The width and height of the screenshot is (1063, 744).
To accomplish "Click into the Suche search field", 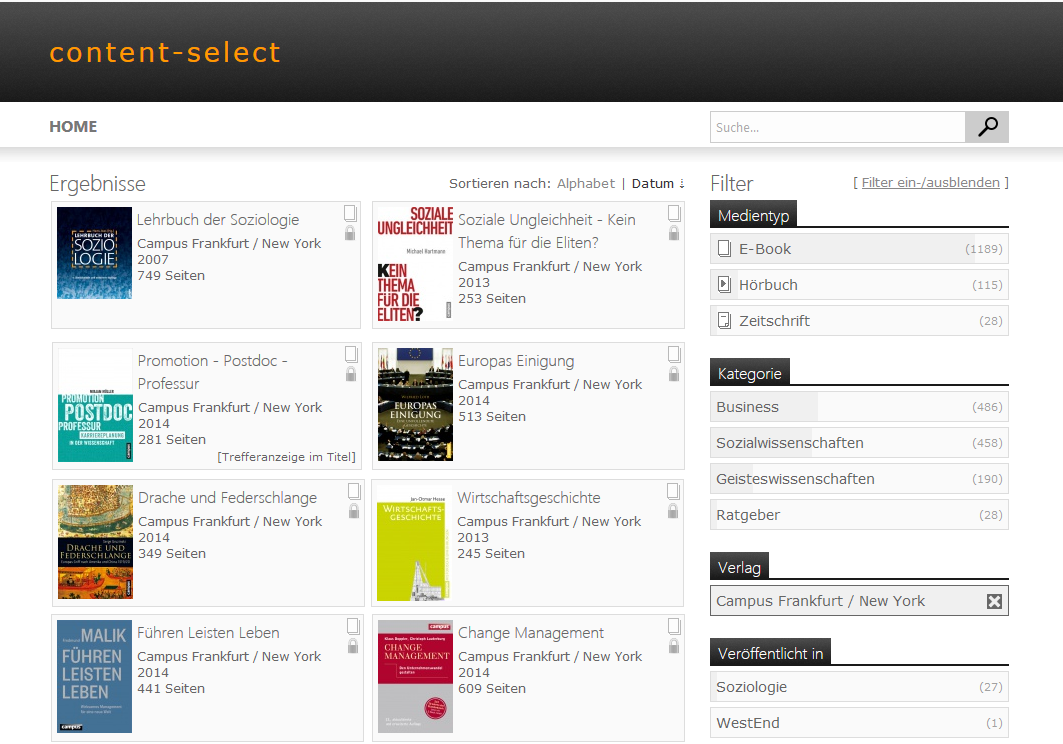I will (837, 127).
